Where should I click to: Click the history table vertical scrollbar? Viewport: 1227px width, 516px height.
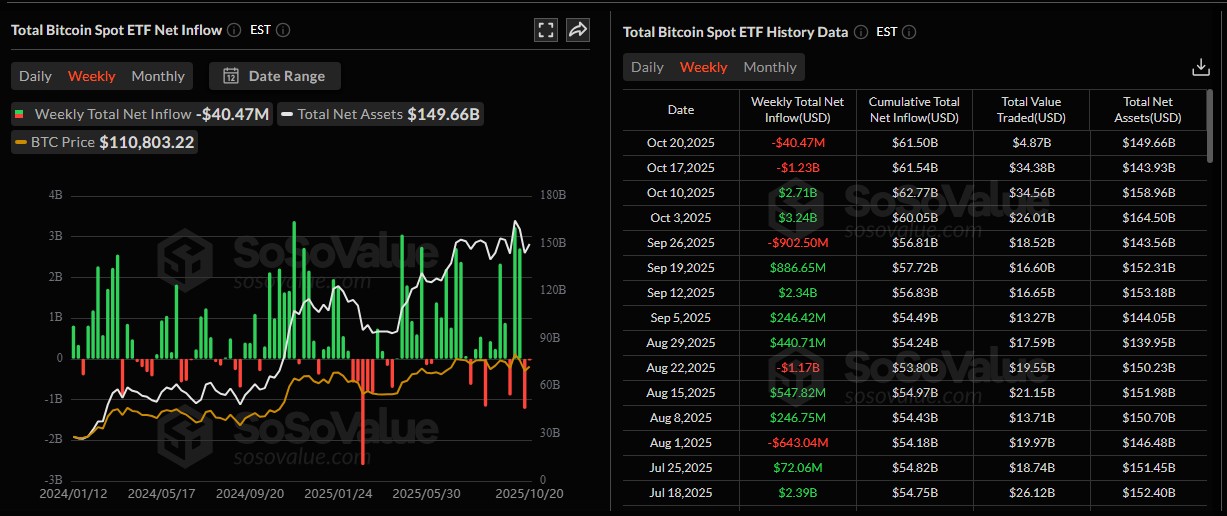[x=1212, y=125]
